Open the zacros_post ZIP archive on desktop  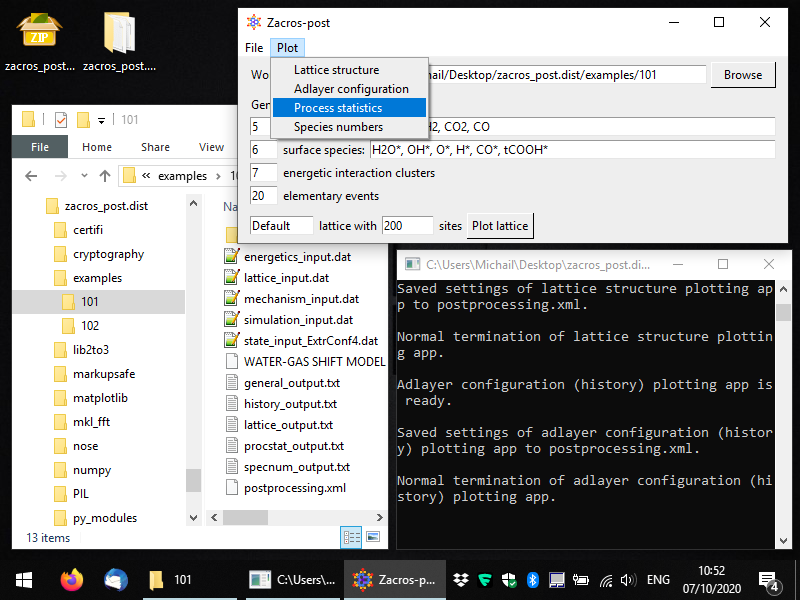38,33
